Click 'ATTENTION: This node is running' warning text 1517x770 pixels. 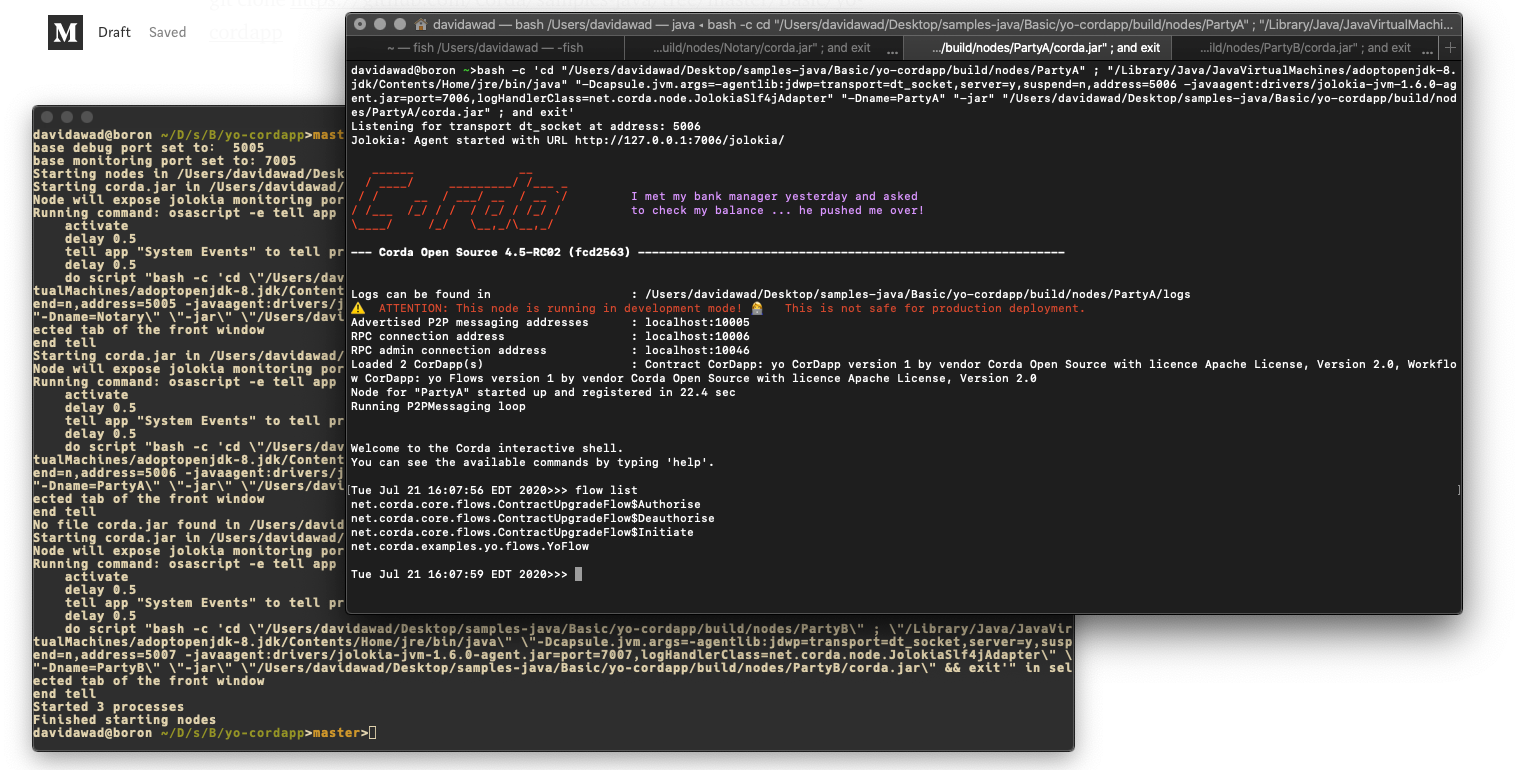[x=560, y=308]
